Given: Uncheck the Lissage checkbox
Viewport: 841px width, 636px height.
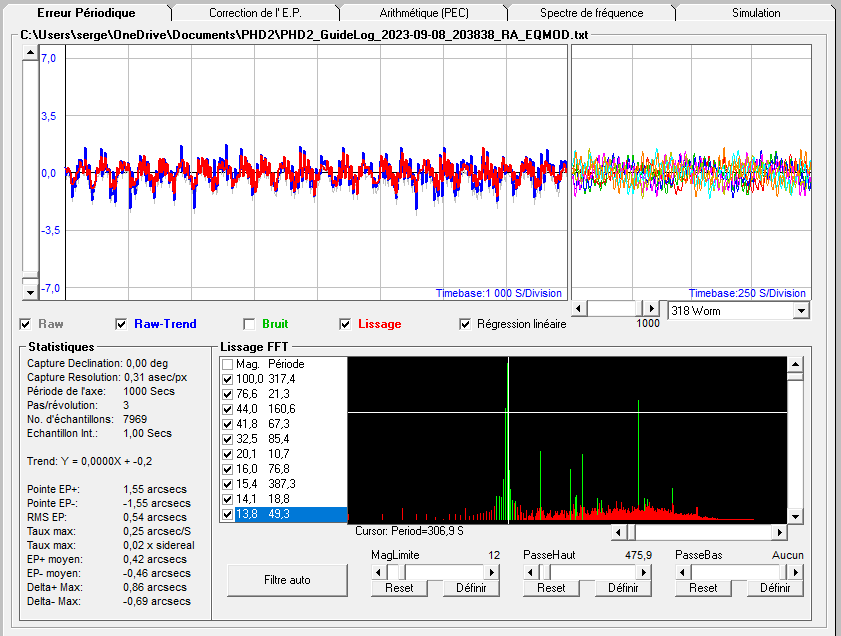Looking at the screenshot, I should (345, 324).
